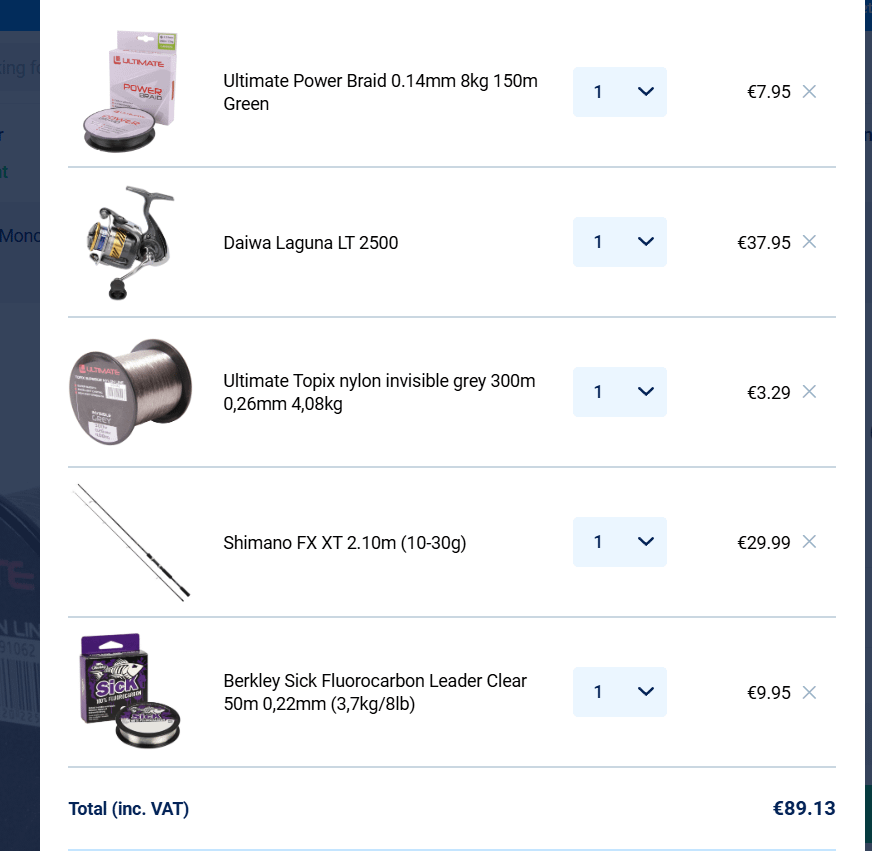Image resolution: width=872 pixels, height=851 pixels.
Task: Select quantity for Berkley Sick Fluorocarbon Leader
Action: [620, 692]
